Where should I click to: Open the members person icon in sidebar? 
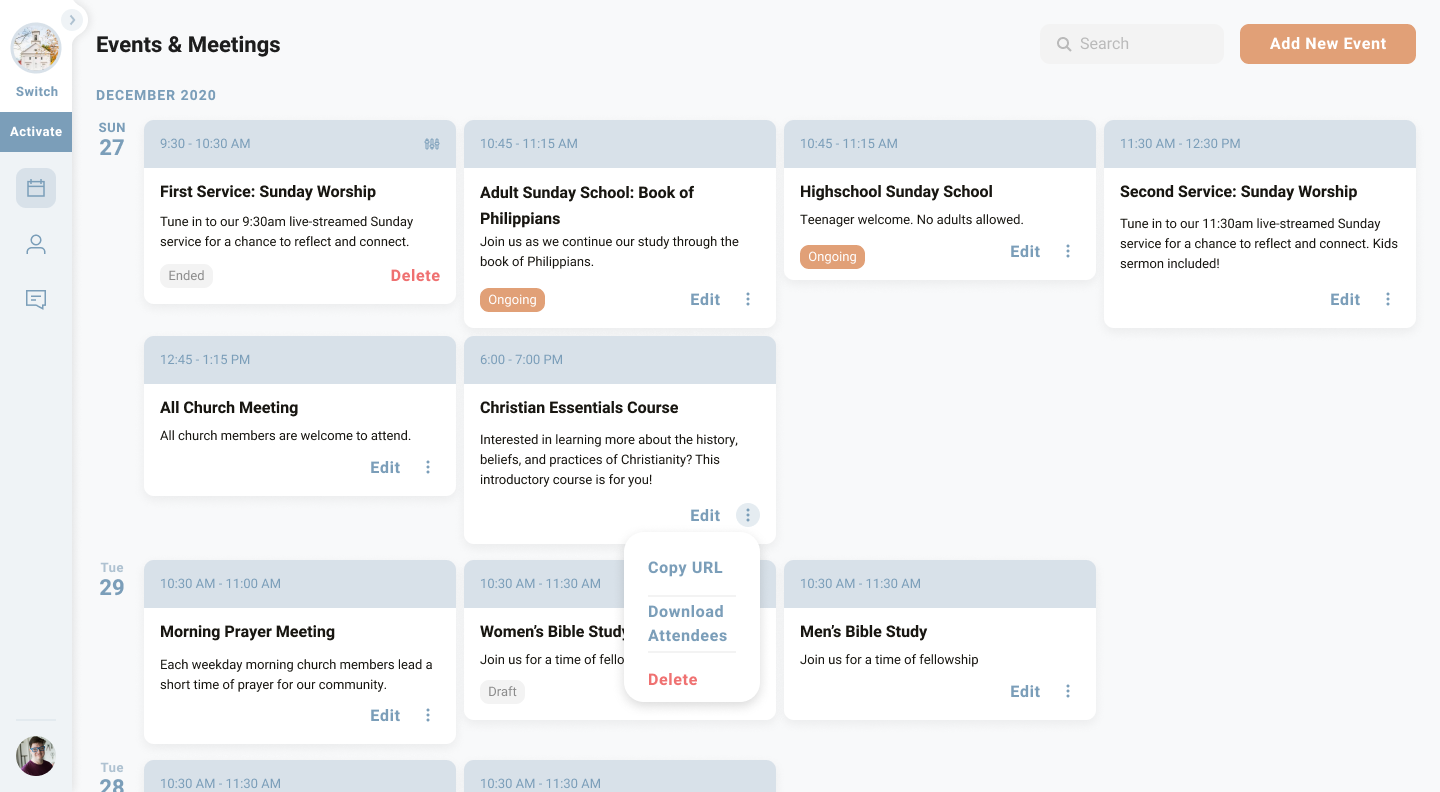(x=36, y=244)
